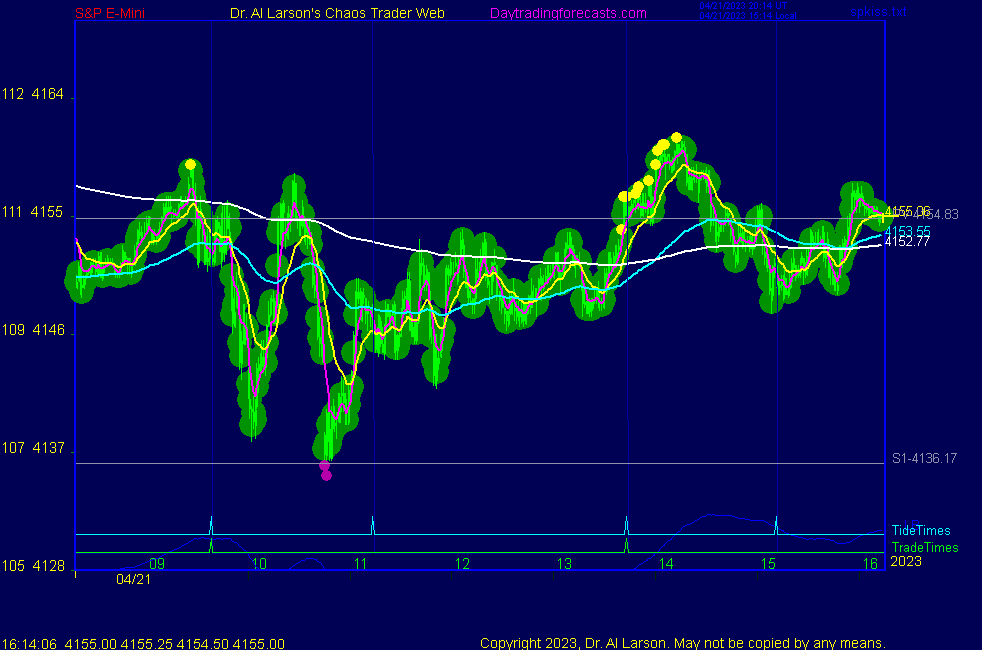The width and height of the screenshot is (982, 650).
Task: Click the "spkiss.txt" file label
Action: coord(878,11)
